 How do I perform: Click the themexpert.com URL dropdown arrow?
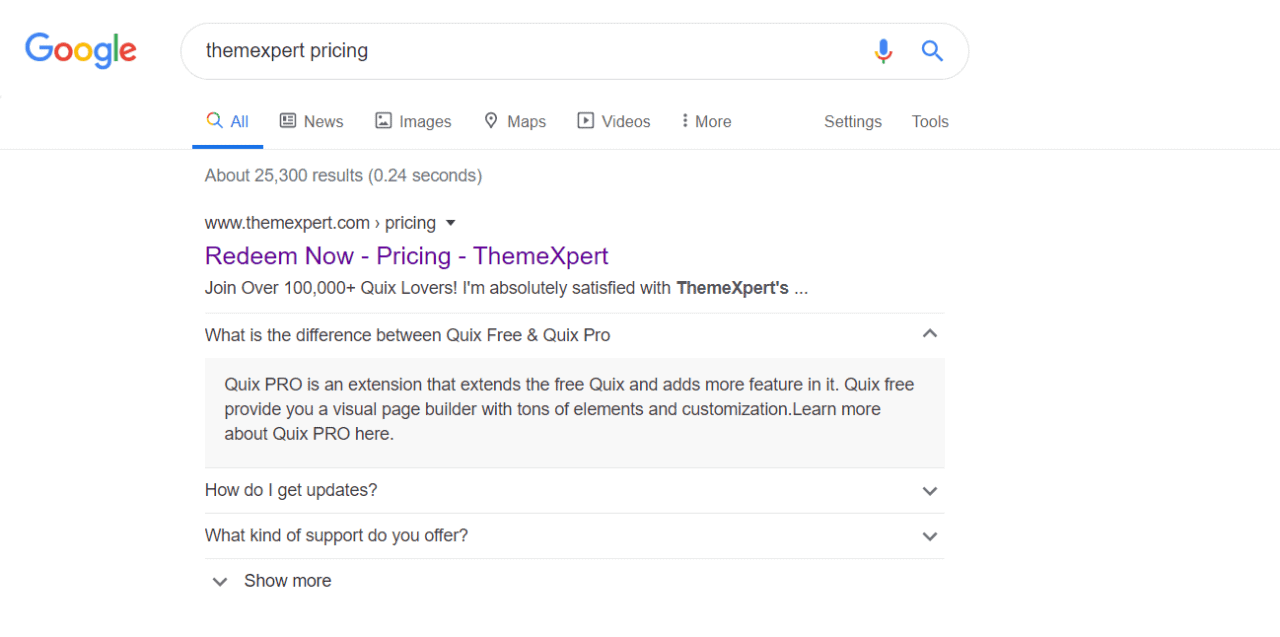[450, 223]
